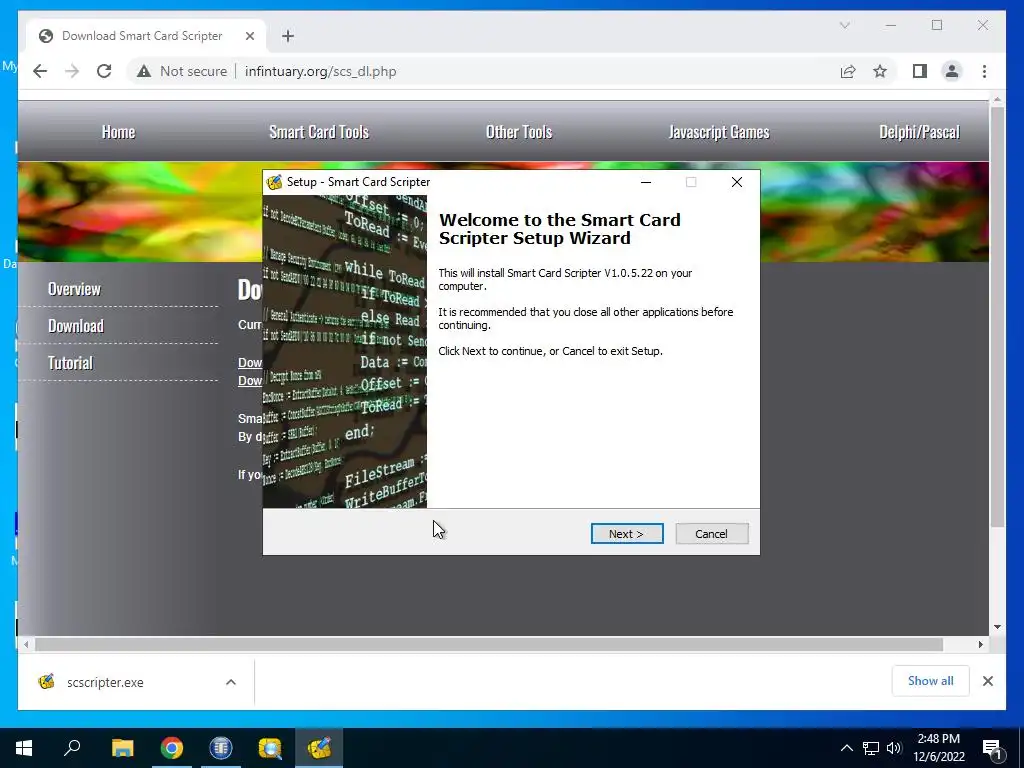Image resolution: width=1024 pixels, height=768 pixels.
Task: Open Windows taskbar search
Action: pyautogui.click(x=72, y=748)
